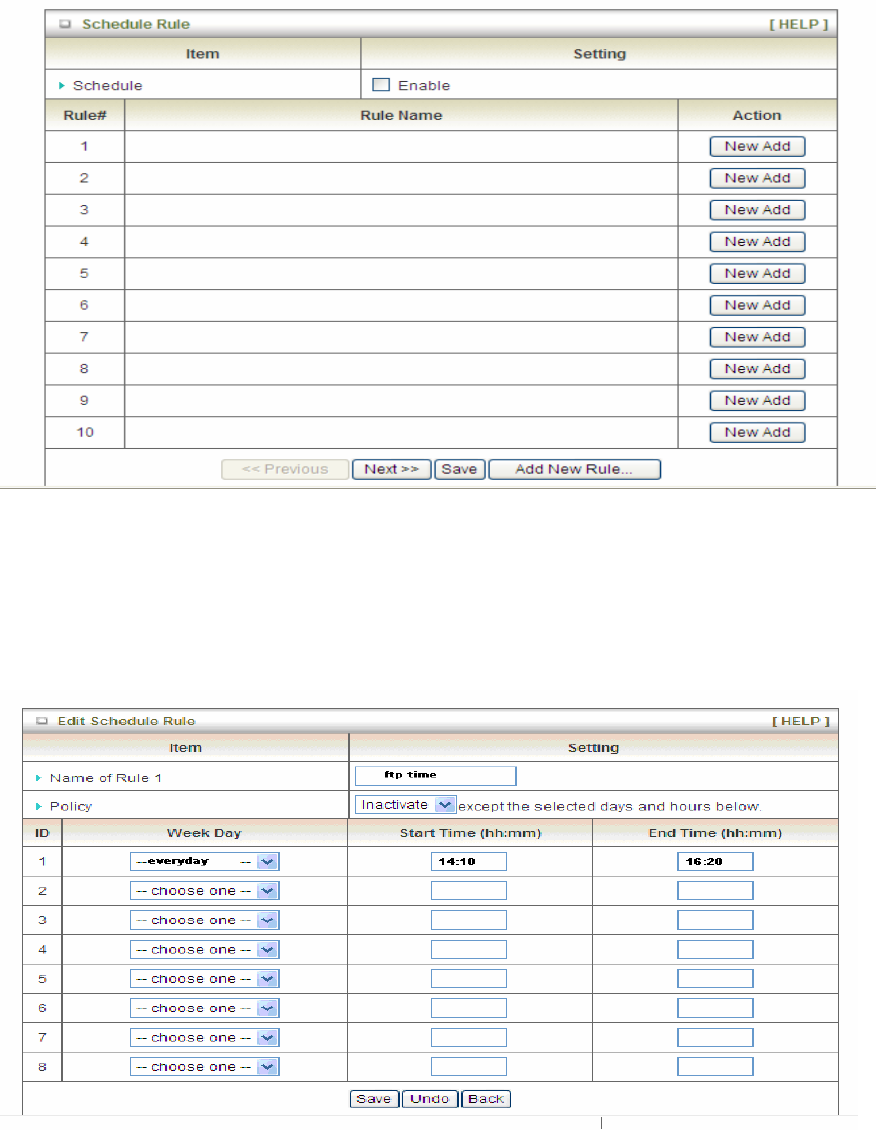Click start time field for ID 5
876x1130 pixels.
coord(469,979)
